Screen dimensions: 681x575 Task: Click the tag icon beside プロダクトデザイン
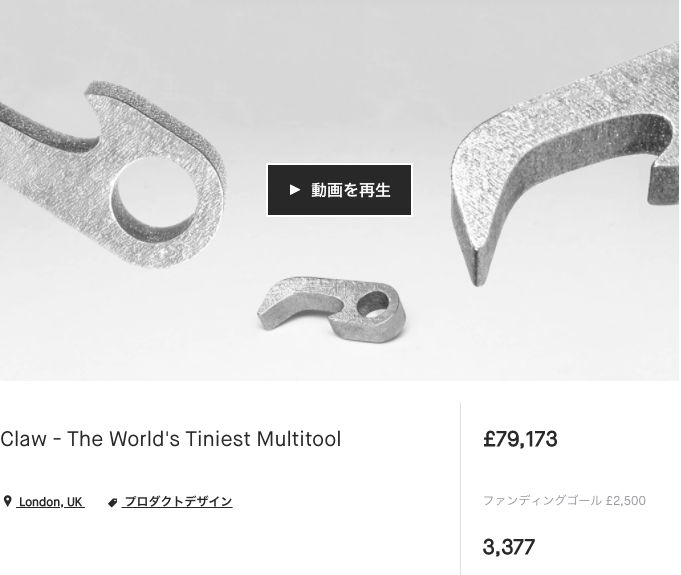112,502
